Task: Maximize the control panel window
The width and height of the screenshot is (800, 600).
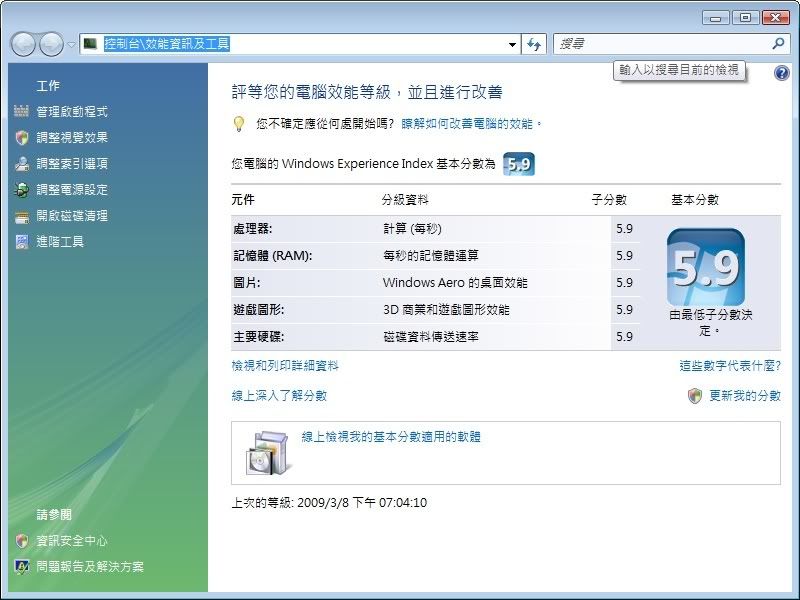Action: [x=745, y=18]
